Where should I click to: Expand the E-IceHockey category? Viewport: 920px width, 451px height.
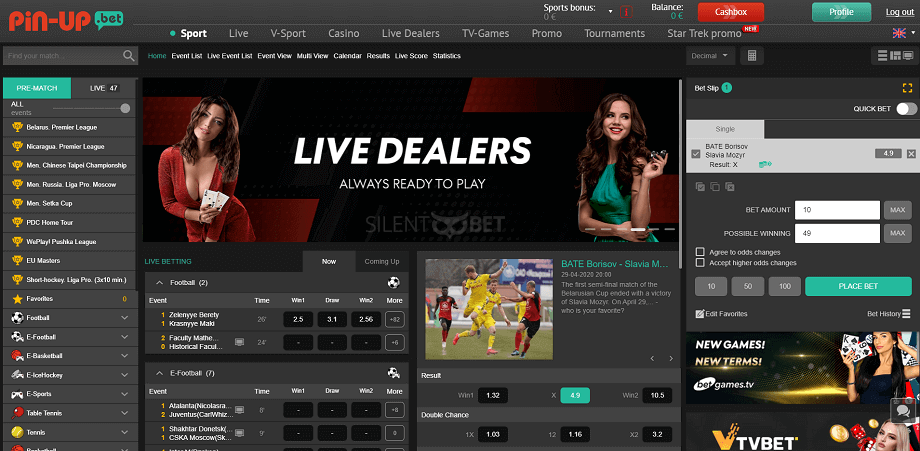(x=124, y=375)
